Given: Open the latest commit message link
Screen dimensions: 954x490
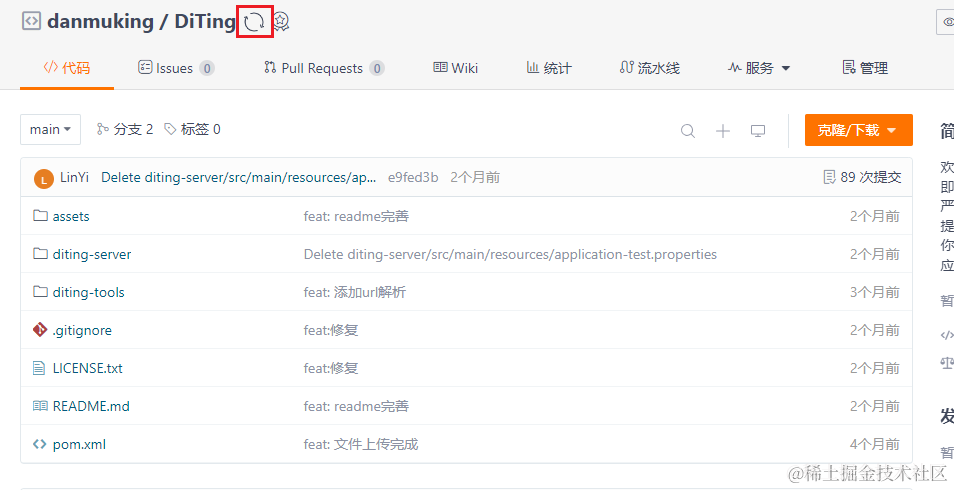Looking at the screenshot, I should [x=238, y=178].
